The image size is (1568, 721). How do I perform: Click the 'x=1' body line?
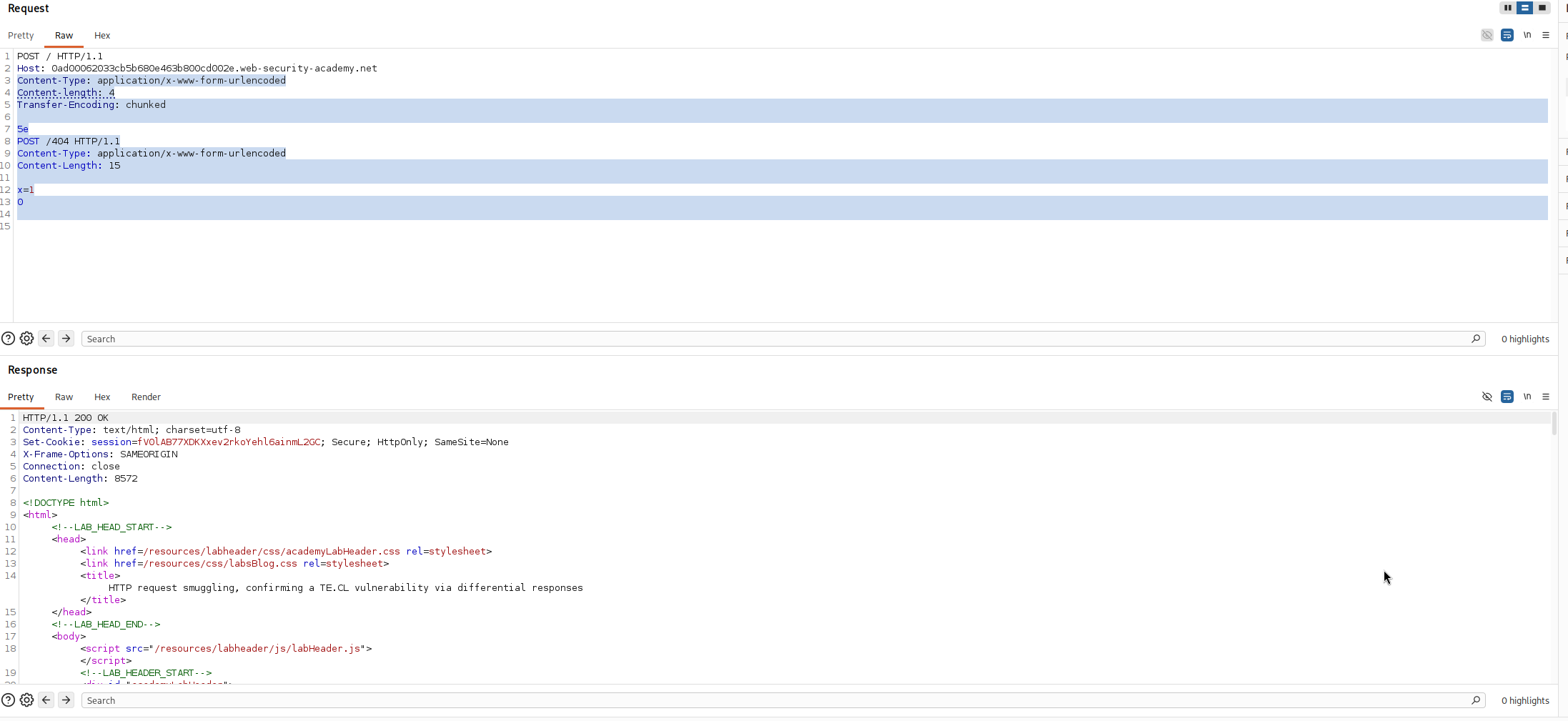[x=26, y=190]
